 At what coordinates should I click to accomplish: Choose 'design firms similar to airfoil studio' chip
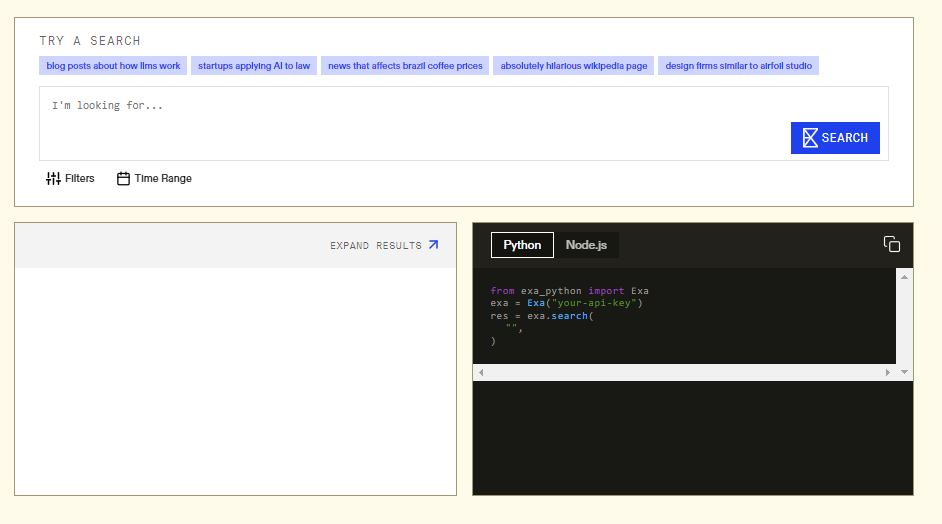(738, 66)
